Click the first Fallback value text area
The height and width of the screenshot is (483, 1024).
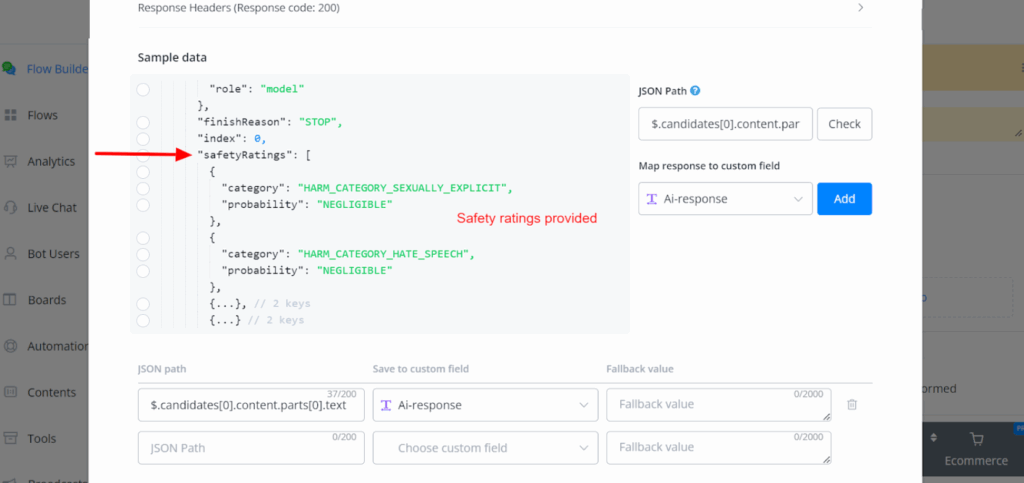718,405
